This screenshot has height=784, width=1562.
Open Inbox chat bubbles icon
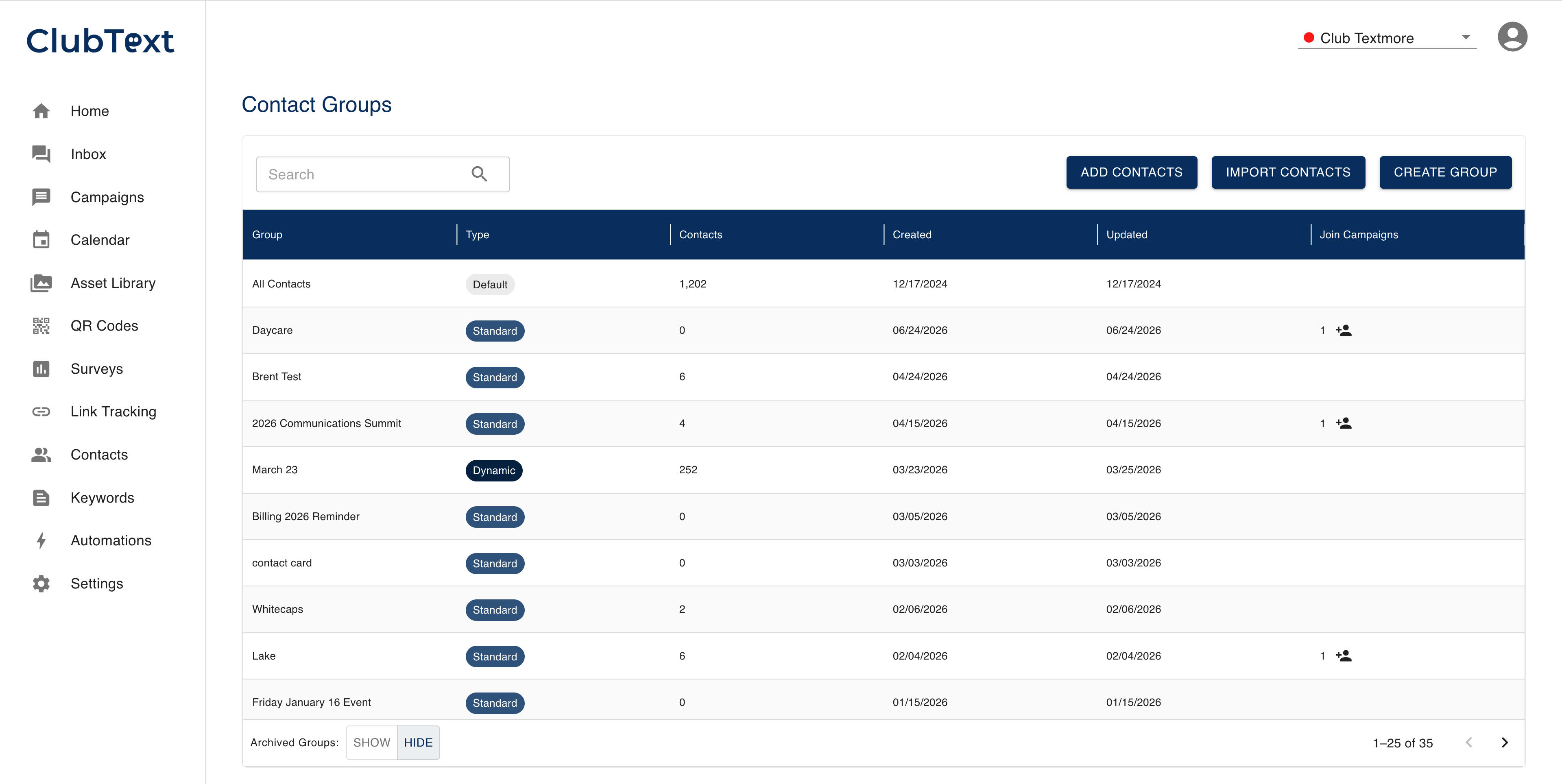(x=41, y=154)
